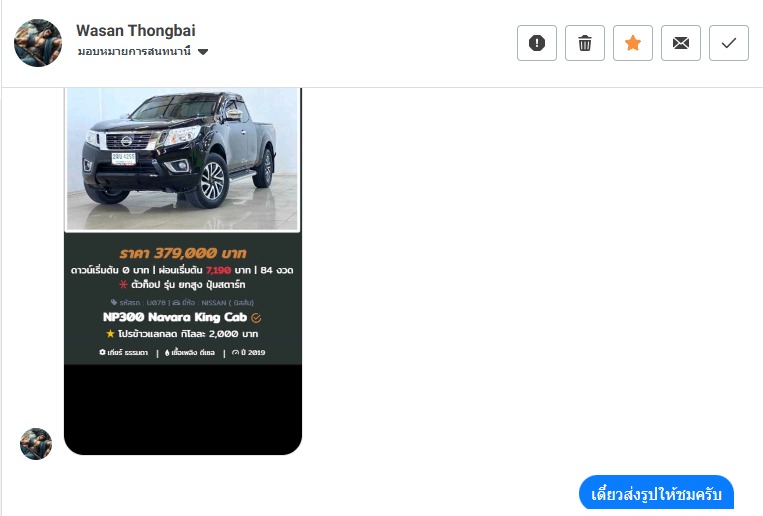763x516 pixels.
Task: Open the มอบหมายการสนทนานี้ assignment menu label
Action: [134, 51]
